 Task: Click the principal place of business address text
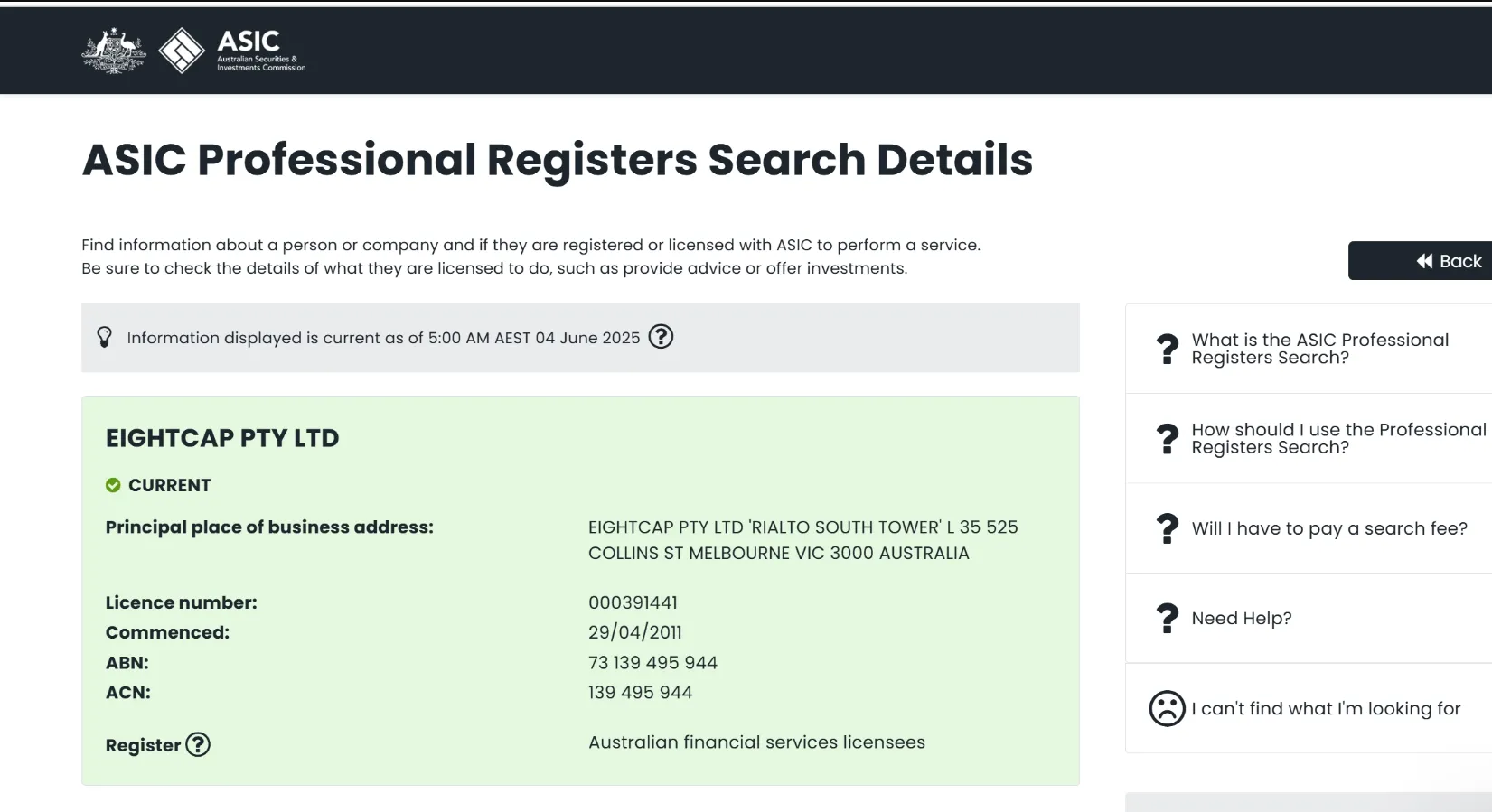[802, 539]
